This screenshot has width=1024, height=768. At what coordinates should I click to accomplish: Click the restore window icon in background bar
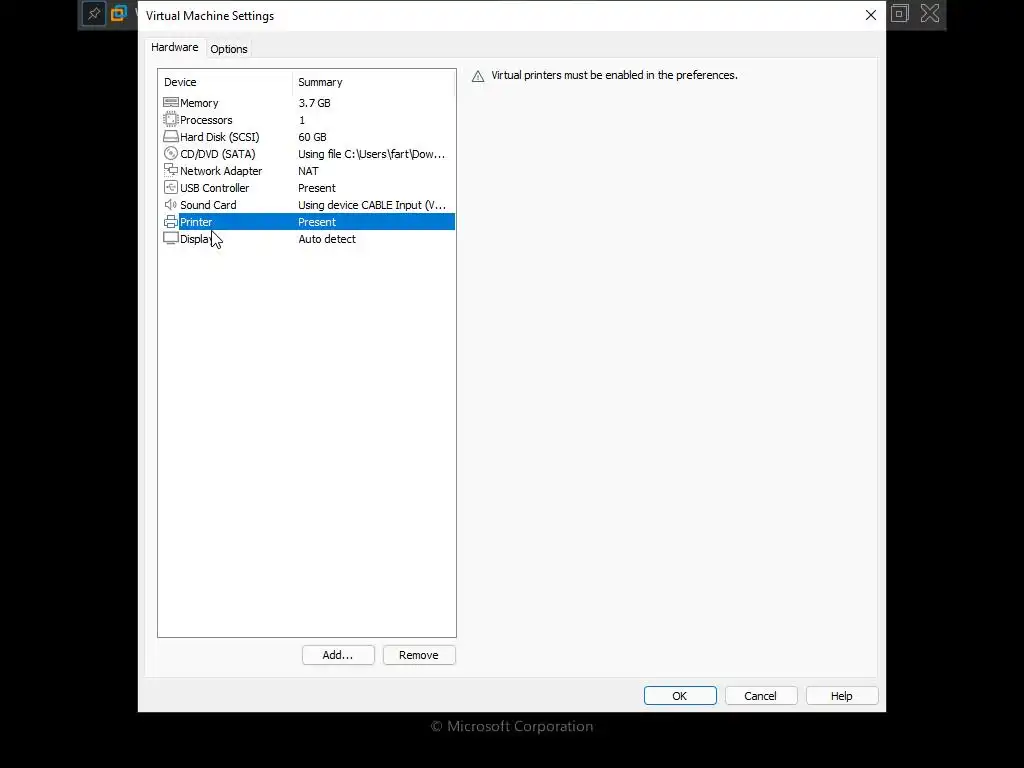(899, 13)
